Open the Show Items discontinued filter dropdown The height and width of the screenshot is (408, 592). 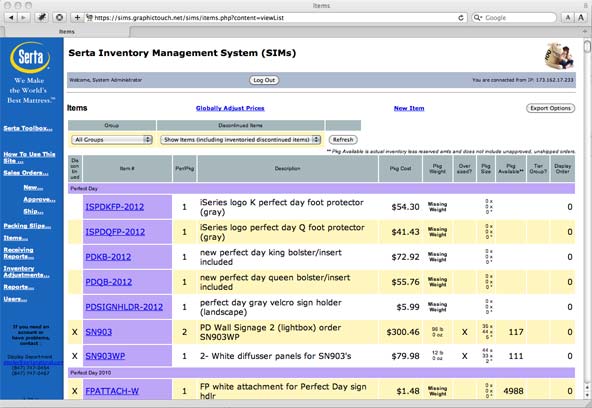coord(240,140)
